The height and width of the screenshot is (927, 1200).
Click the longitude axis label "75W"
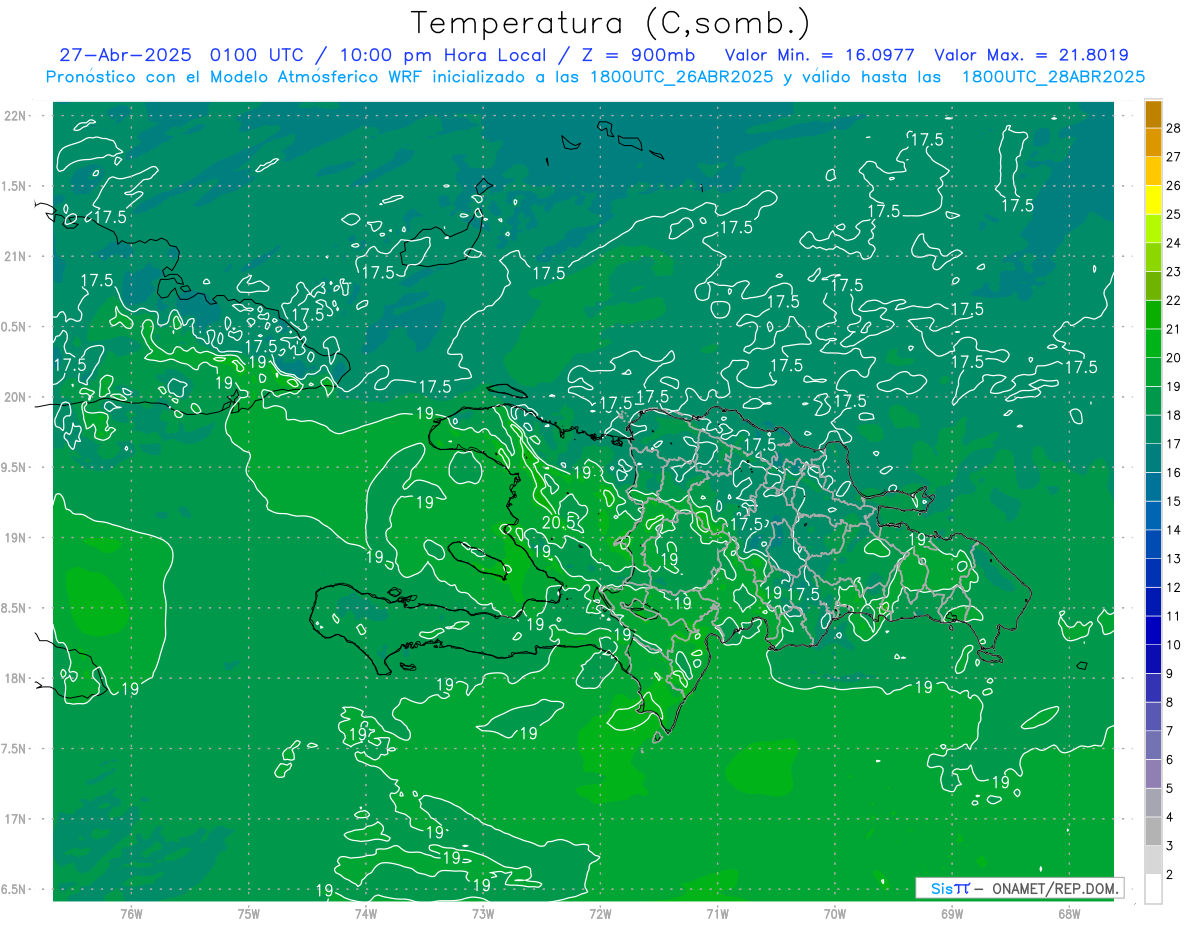(x=249, y=914)
